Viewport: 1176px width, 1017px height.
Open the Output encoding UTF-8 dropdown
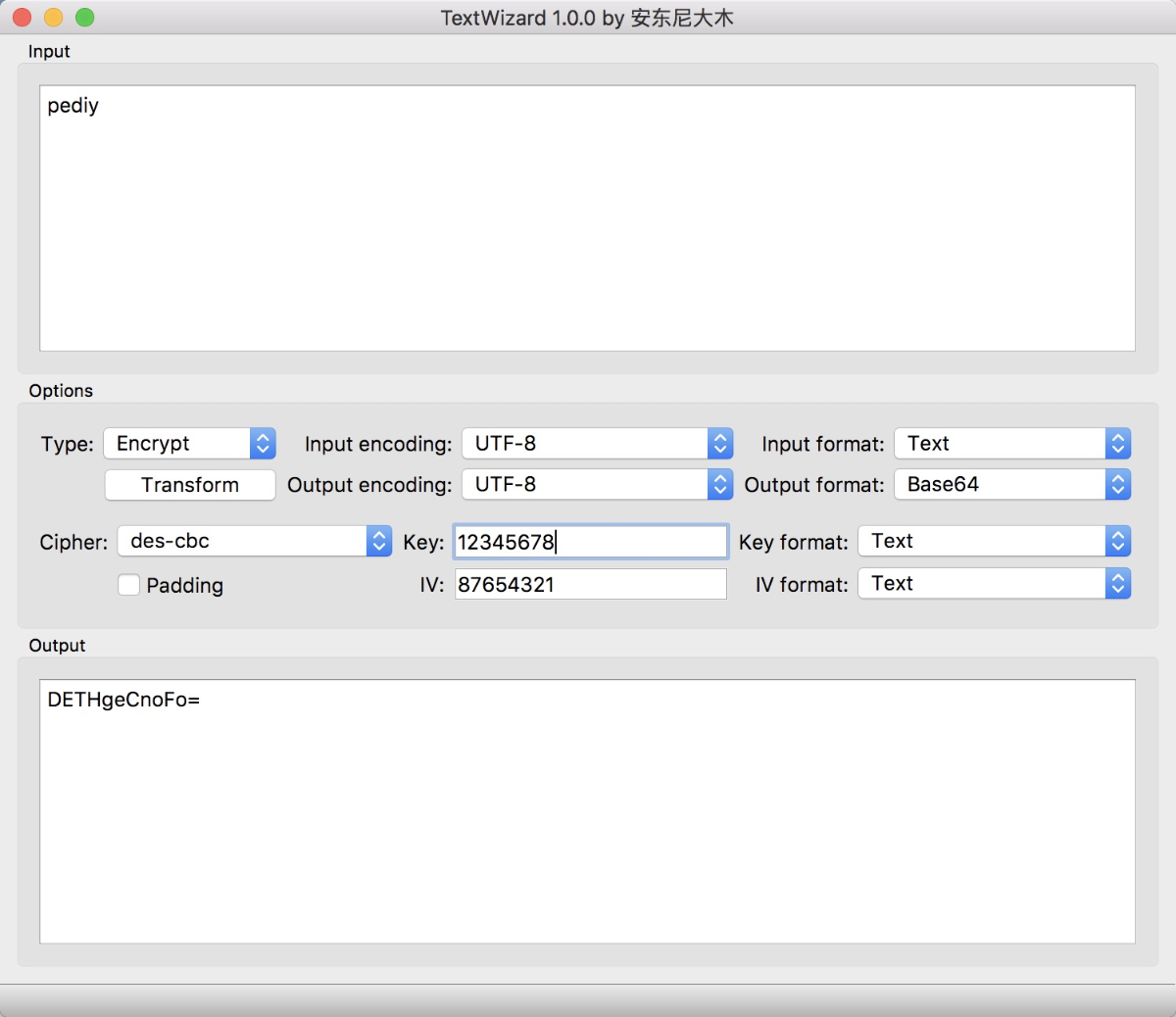click(x=598, y=485)
